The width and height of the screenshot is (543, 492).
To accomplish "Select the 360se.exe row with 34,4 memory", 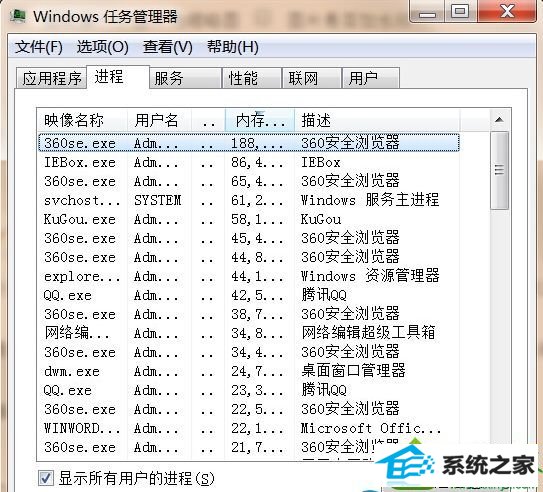I will point(249,352).
